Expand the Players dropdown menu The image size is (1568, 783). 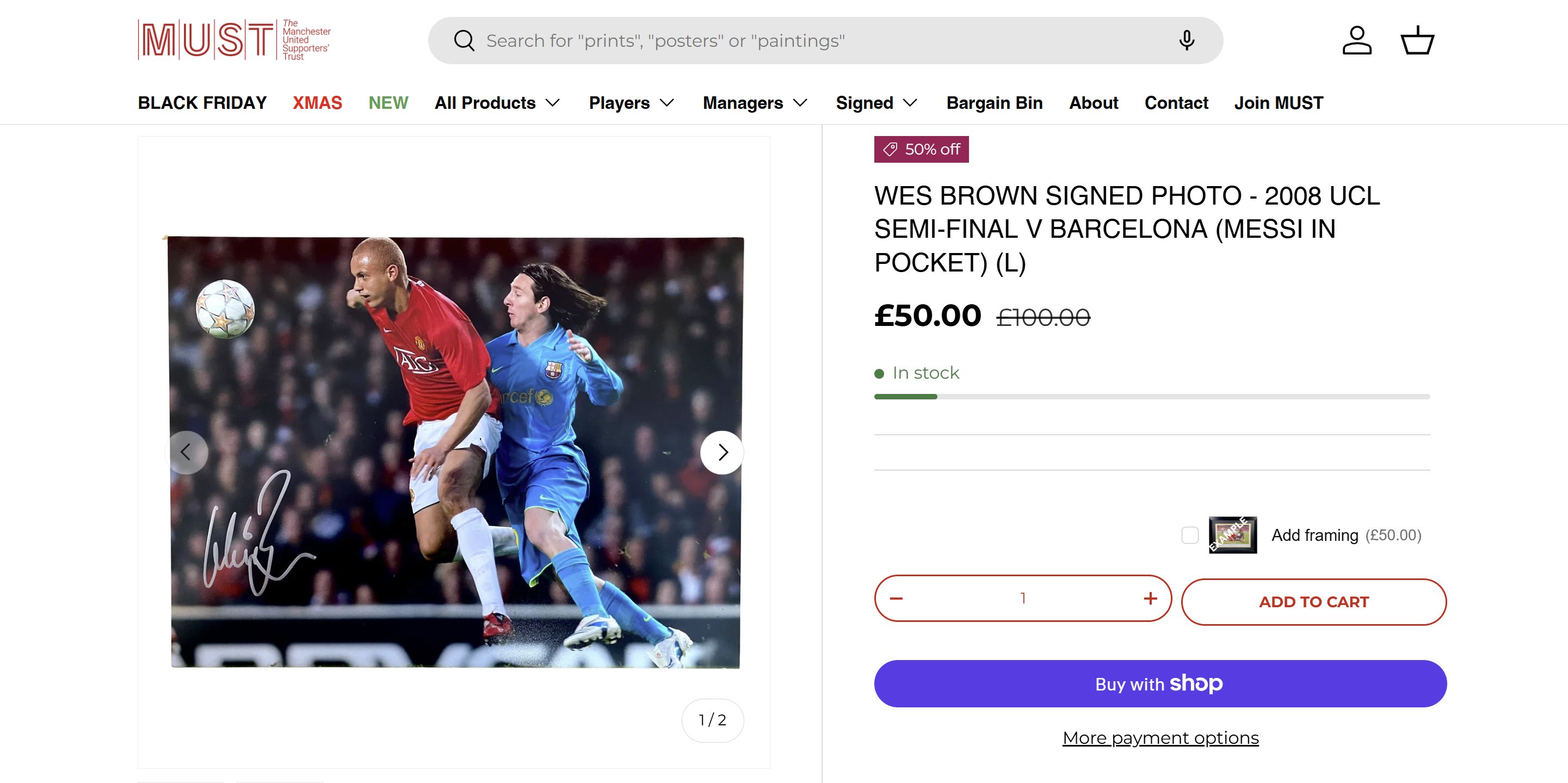coord(631,103)
